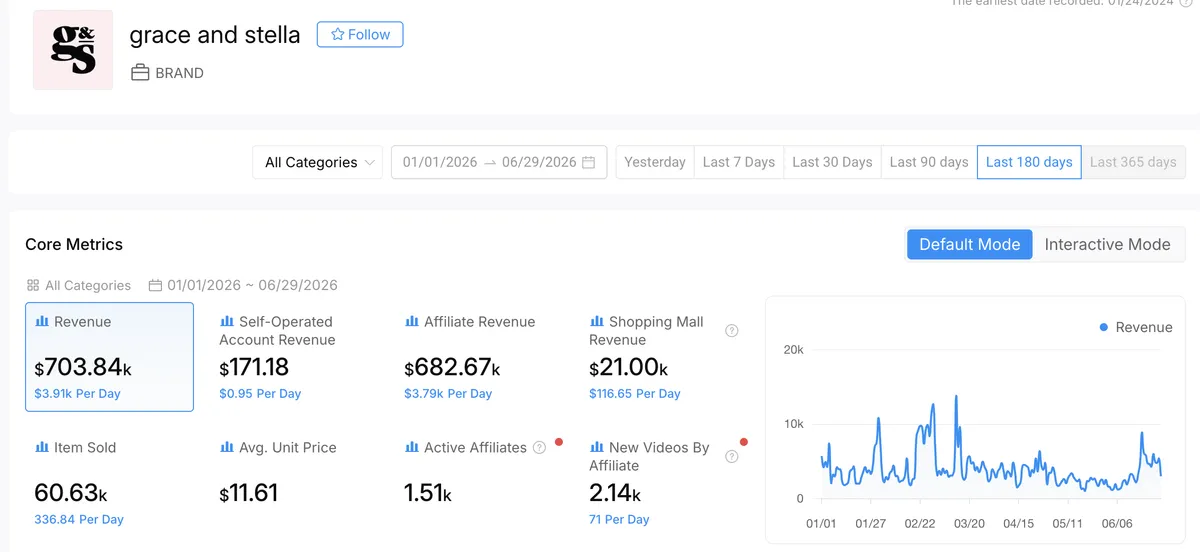This screenshot has width=1200, height=552.
Task: Click the $116.65 Per Day text
Action: [x=635, y=394]
